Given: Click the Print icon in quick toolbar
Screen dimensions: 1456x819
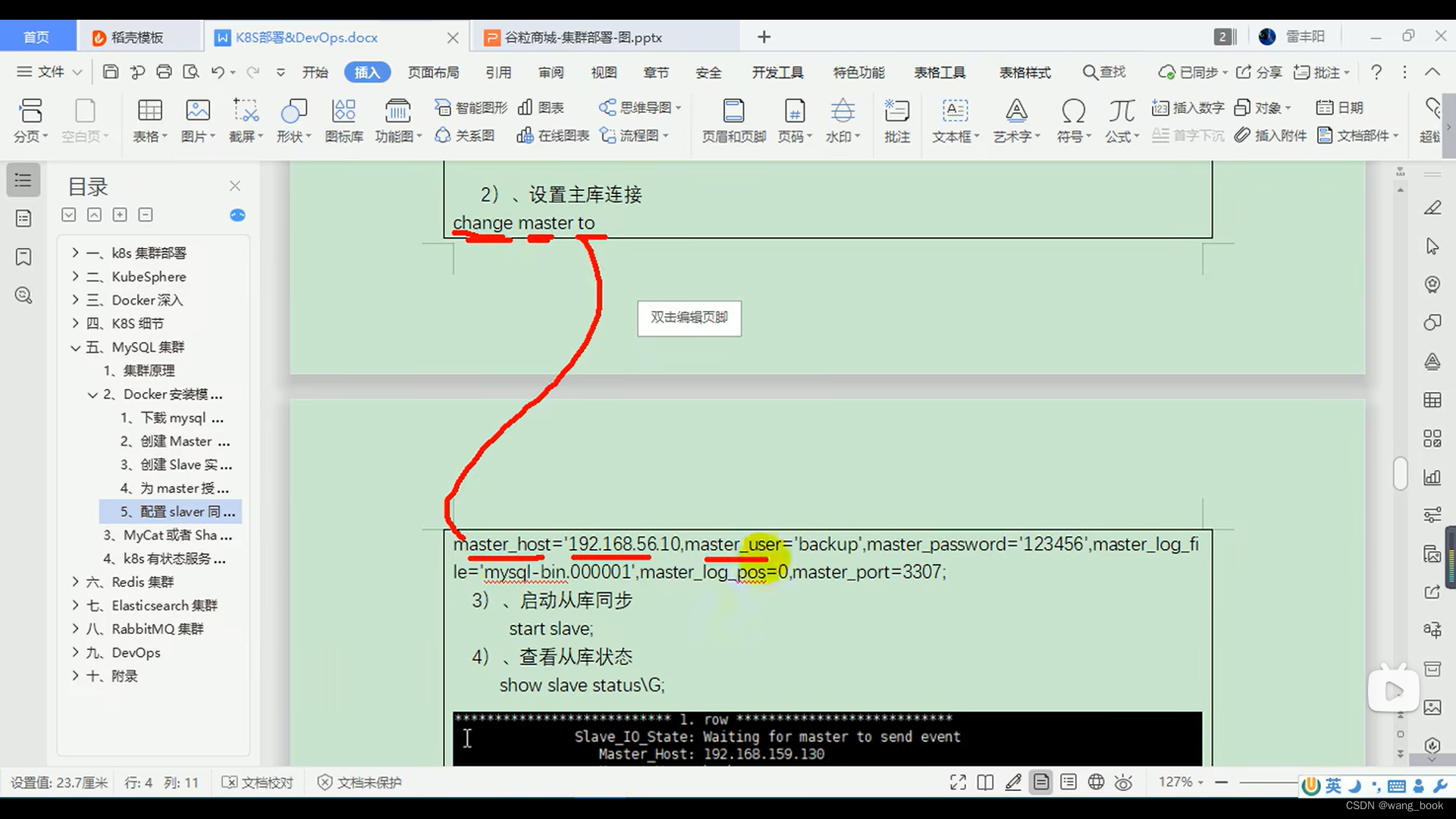Looking at the screenshot, I should (x=164, y=72).
